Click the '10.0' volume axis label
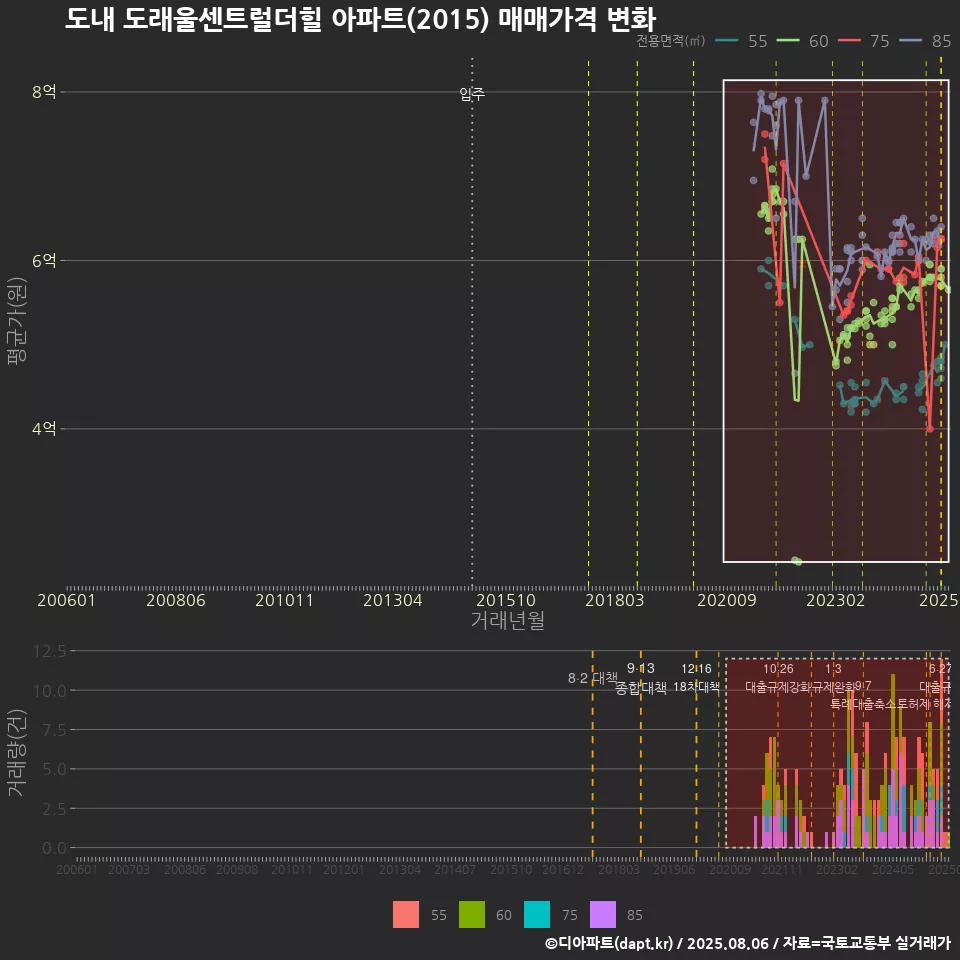 50,691
